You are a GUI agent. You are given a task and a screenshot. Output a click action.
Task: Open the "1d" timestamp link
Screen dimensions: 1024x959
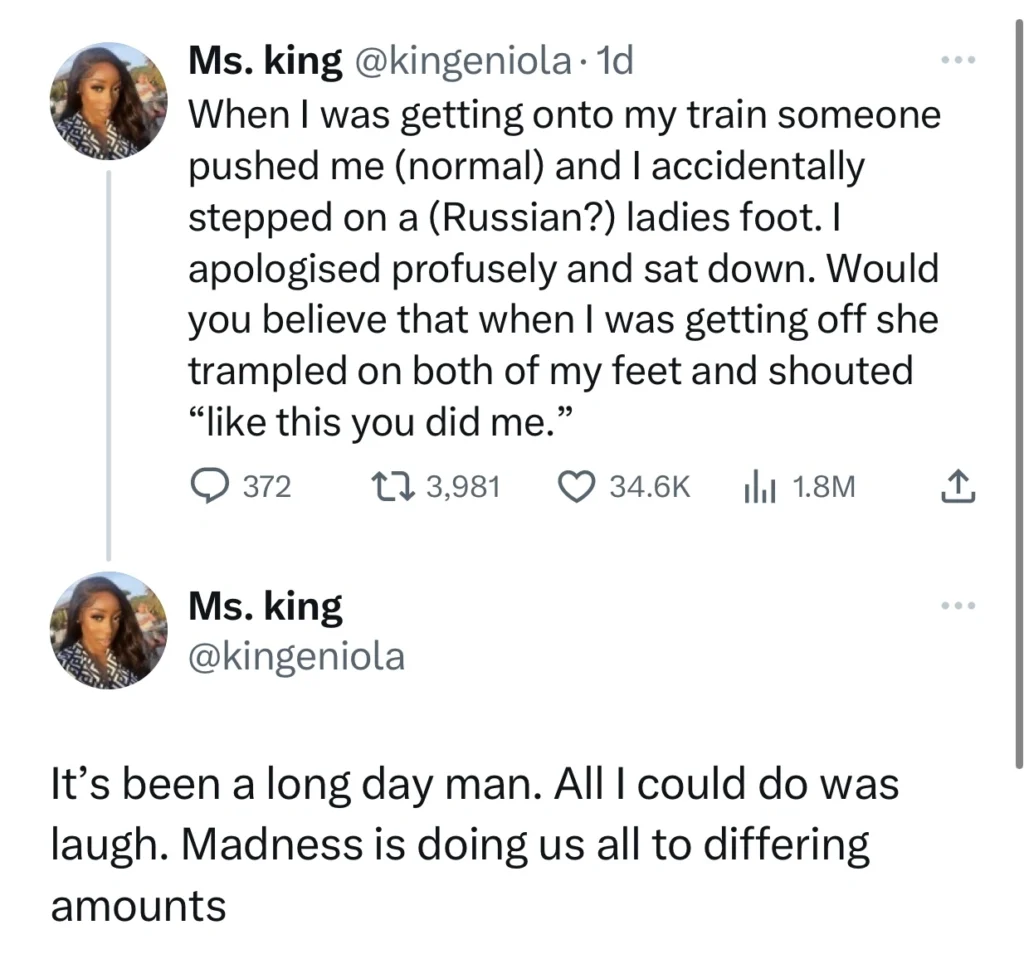point(613,62)
